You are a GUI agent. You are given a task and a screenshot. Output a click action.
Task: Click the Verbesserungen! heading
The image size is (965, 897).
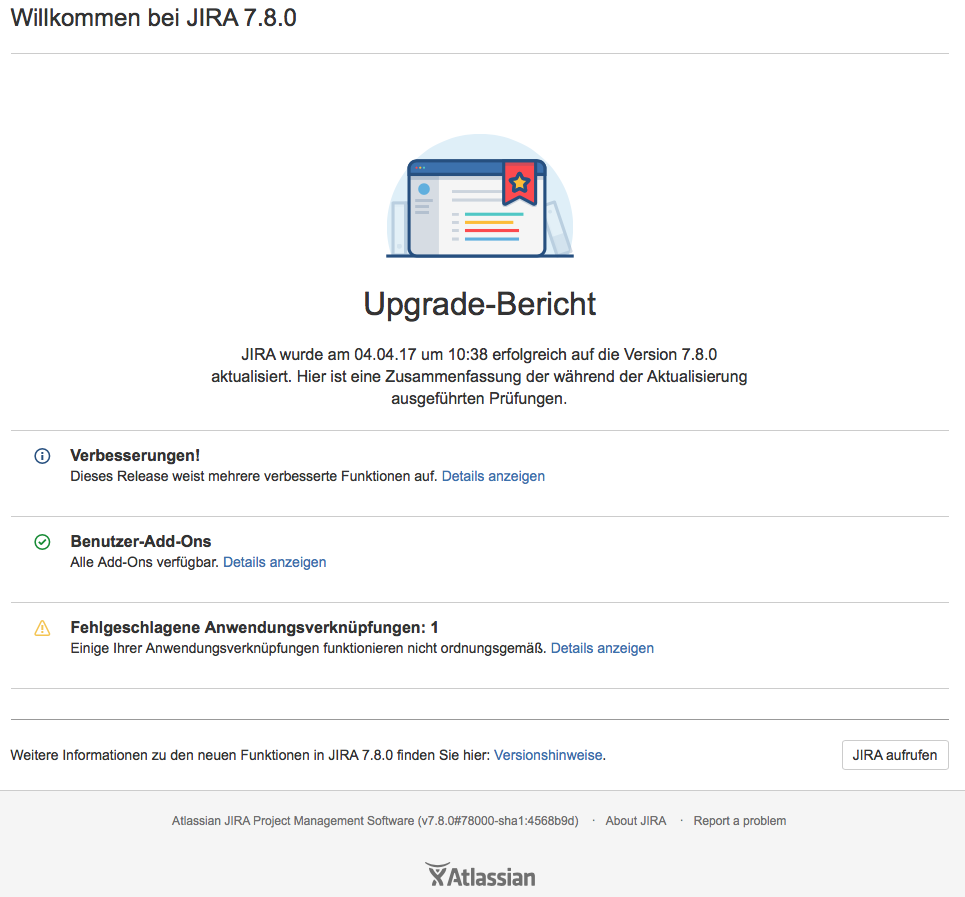tap(135, 455)
